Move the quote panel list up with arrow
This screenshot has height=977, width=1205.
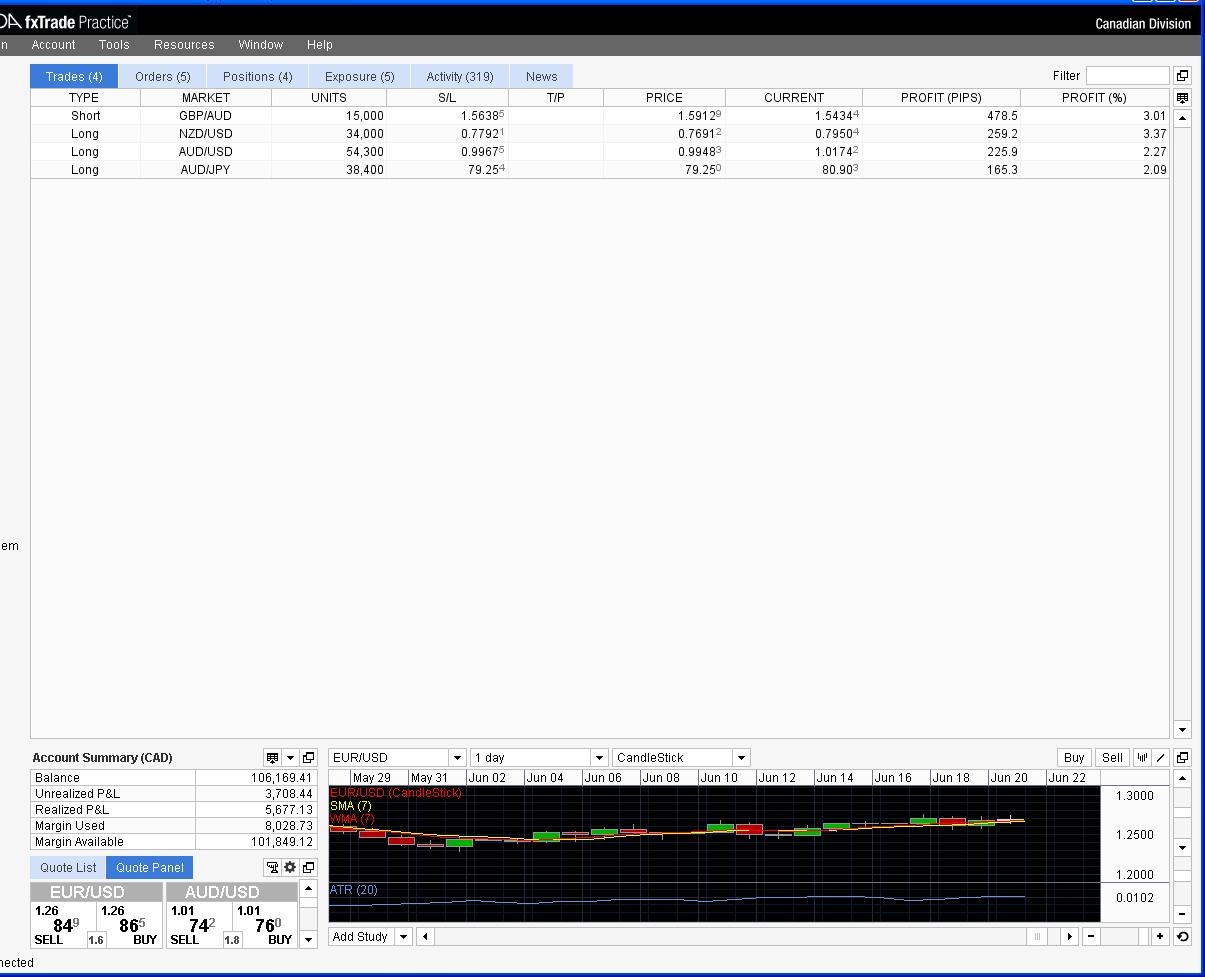pyautogui.click(x=308, y=889)
